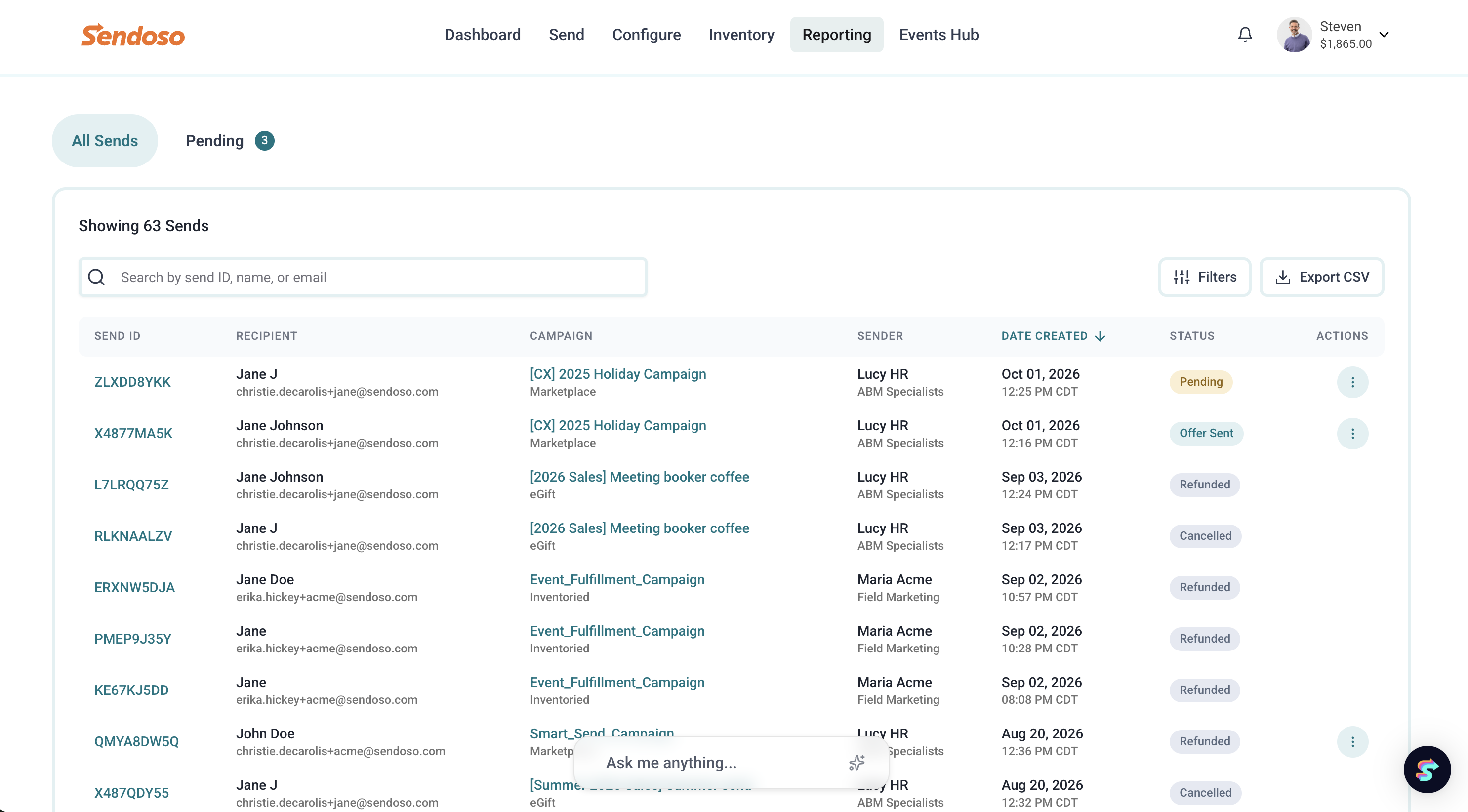
Task: Open Inventory in the navigation
Action: pos(741,35)
